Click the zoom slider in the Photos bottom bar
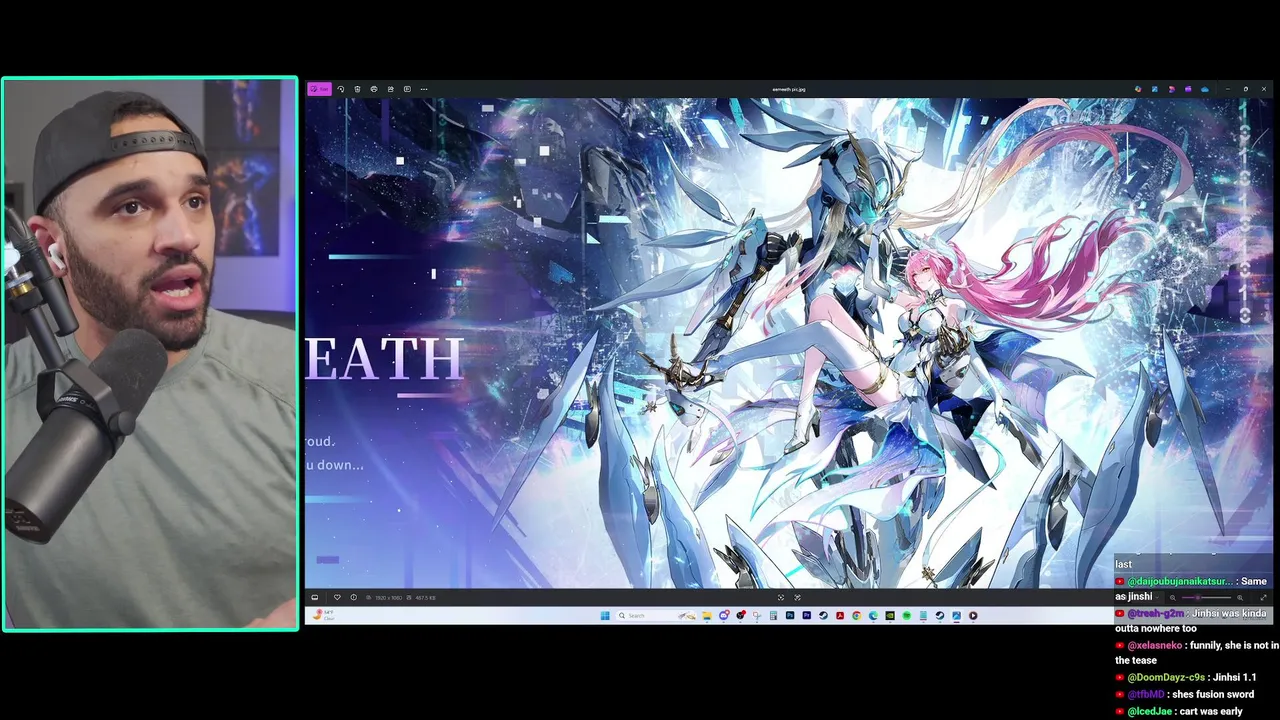This screenshot has width=1280, height=720. 1206,598
